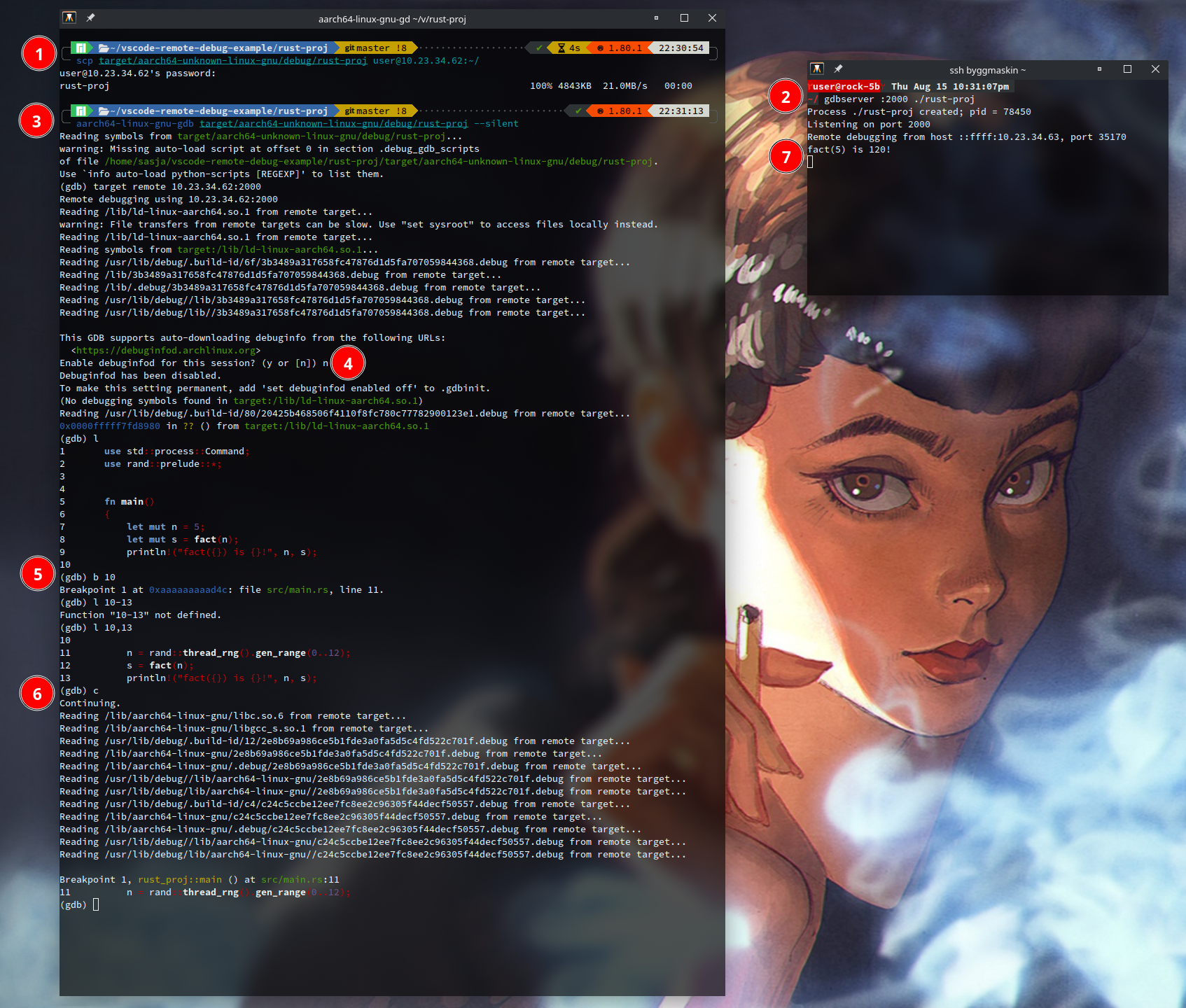Click the 'ssh byggmaskin ~' window title
The image size is (1186, 1008).
[x=987, y=70]
